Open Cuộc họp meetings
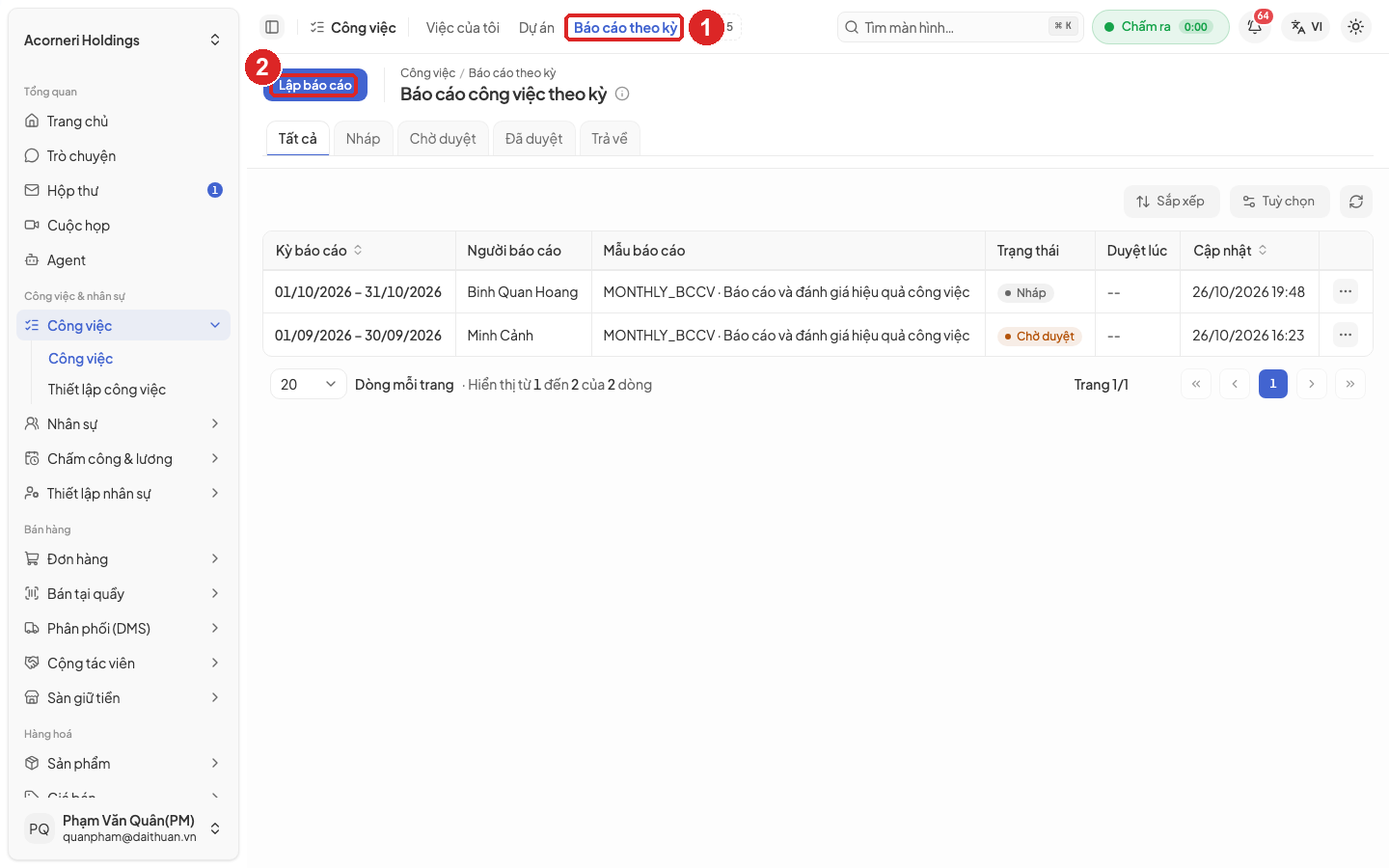Image resolution: width=1389 pixels, height=868 pixels. click(x=123, y=226)
